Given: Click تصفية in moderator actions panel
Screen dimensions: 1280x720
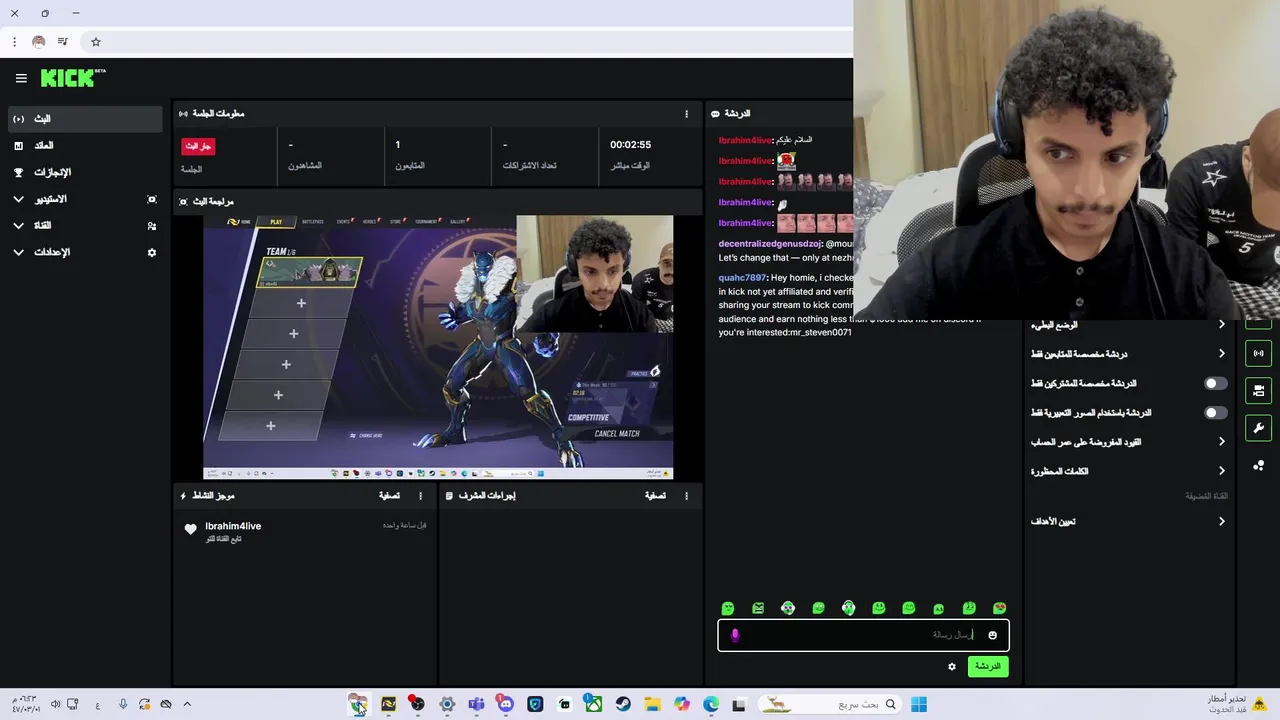Looking at the screenshot, I should click(655, 496).
